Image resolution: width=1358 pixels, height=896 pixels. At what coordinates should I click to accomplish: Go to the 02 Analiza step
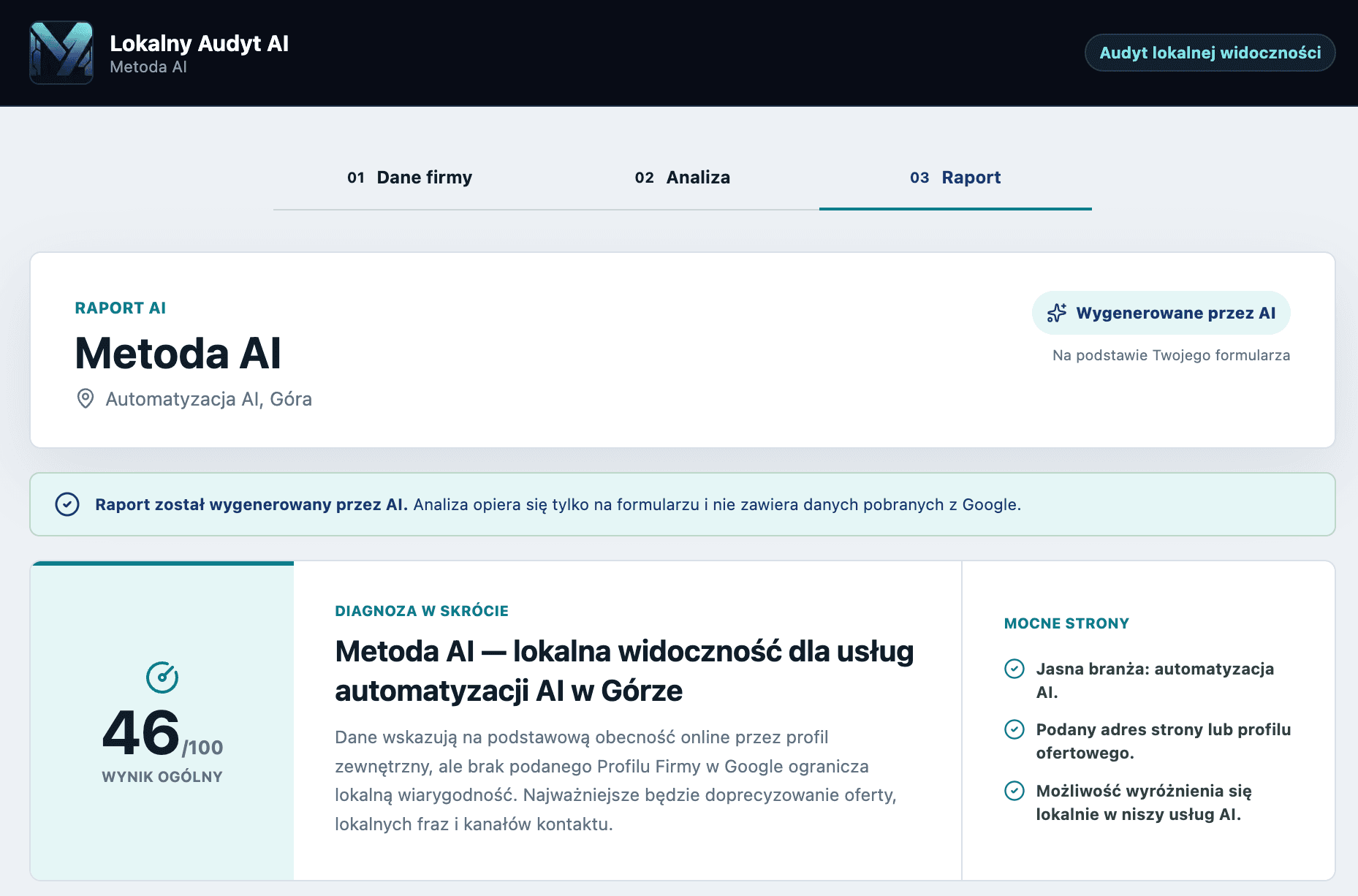point(682,178)
